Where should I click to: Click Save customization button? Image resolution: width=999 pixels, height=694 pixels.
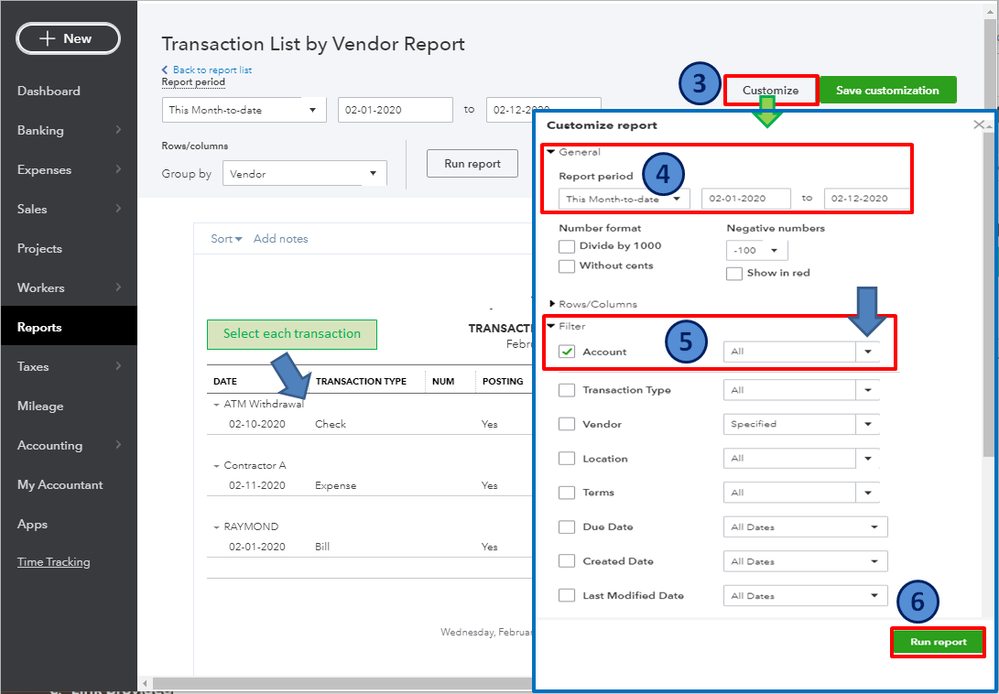pyautogui.click(x=888, y=90)
